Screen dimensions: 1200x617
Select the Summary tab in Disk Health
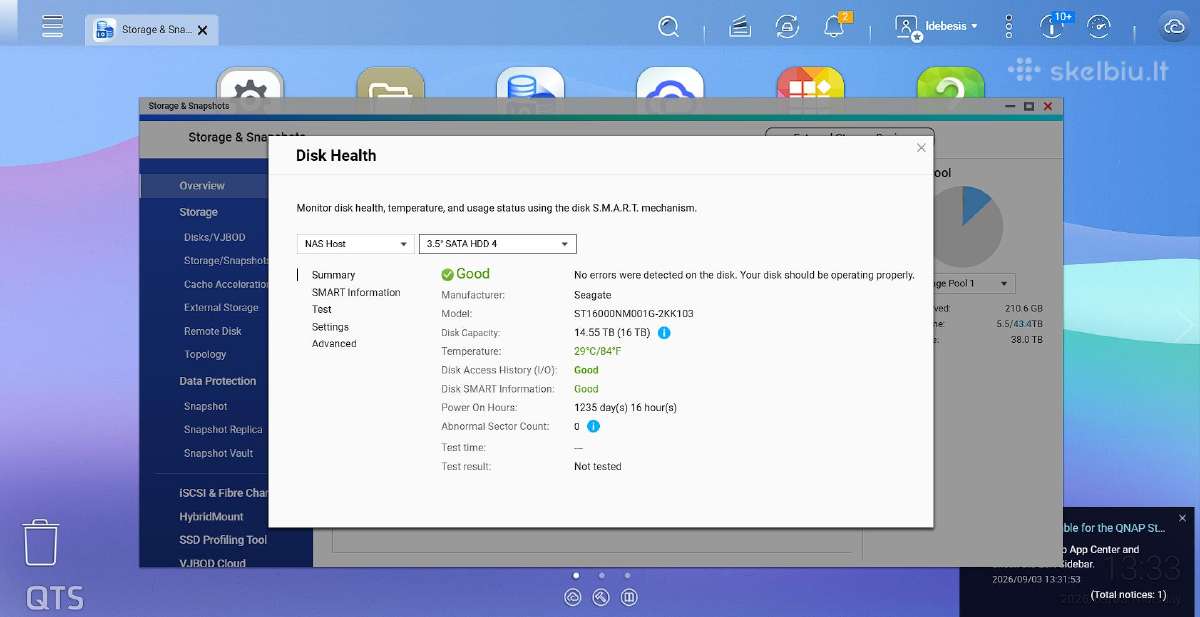click(333, 275)
